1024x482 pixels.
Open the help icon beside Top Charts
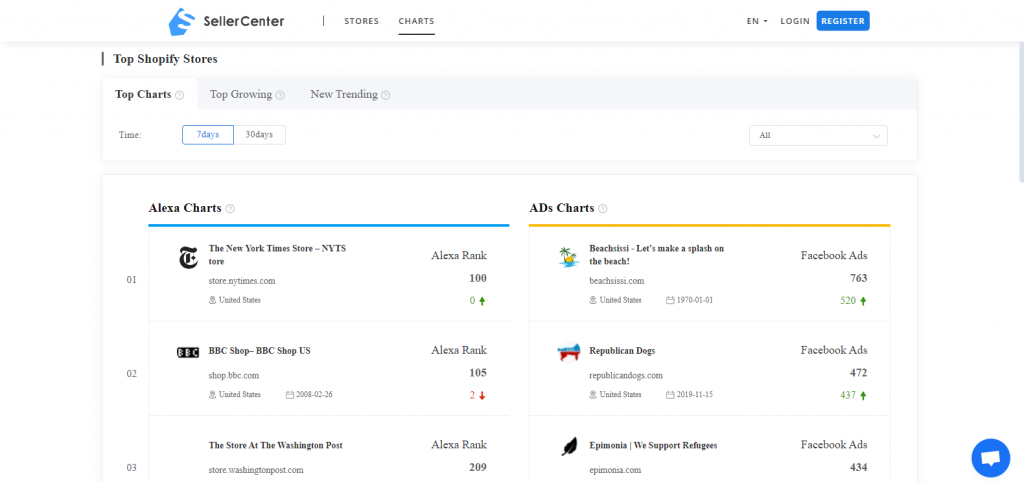180,95
